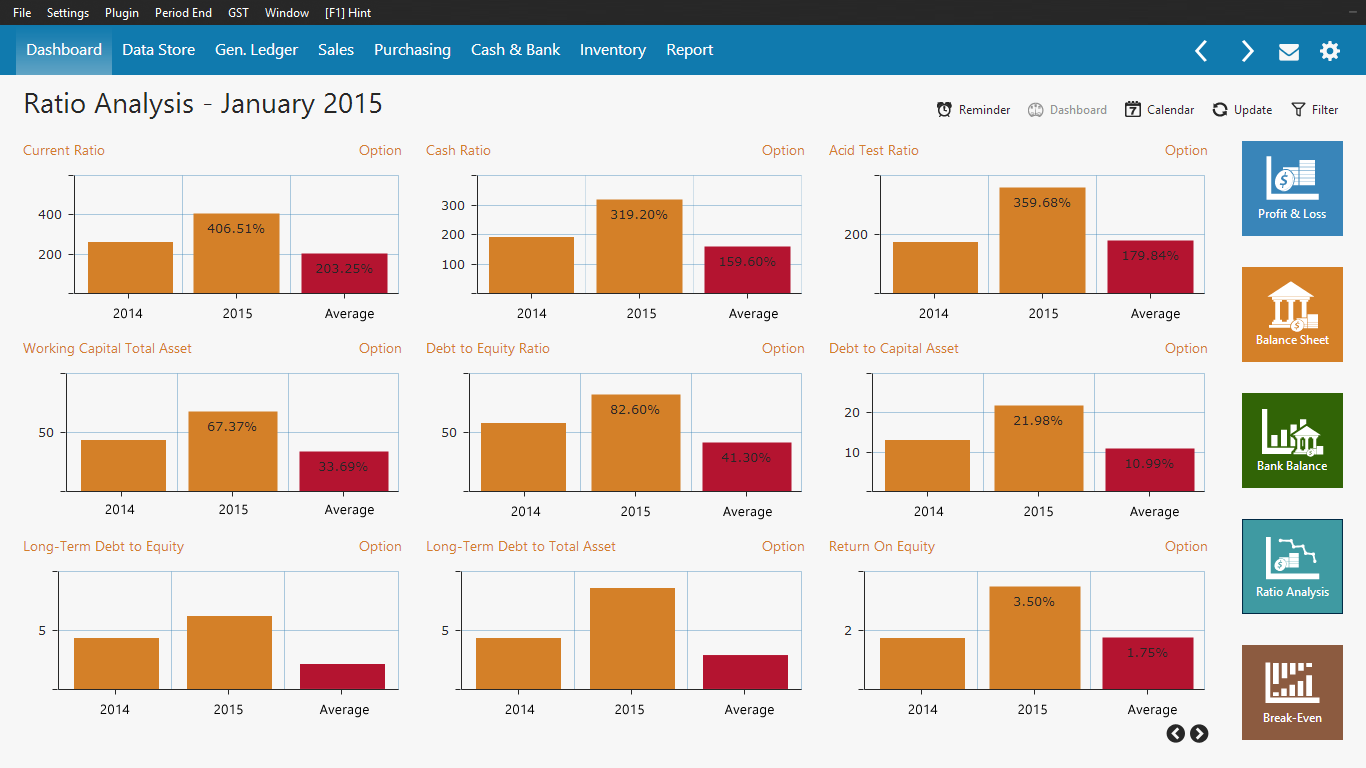Open Option for the Return On Equity chart

(1186, 547)
